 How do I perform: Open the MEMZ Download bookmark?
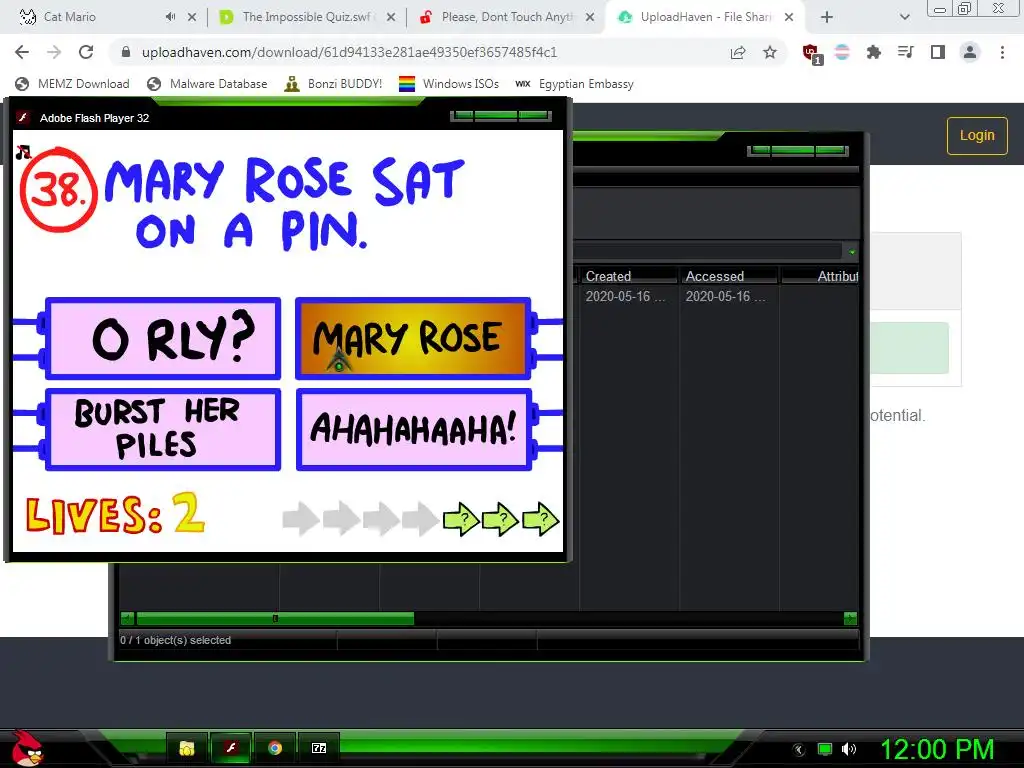[72, 84]
